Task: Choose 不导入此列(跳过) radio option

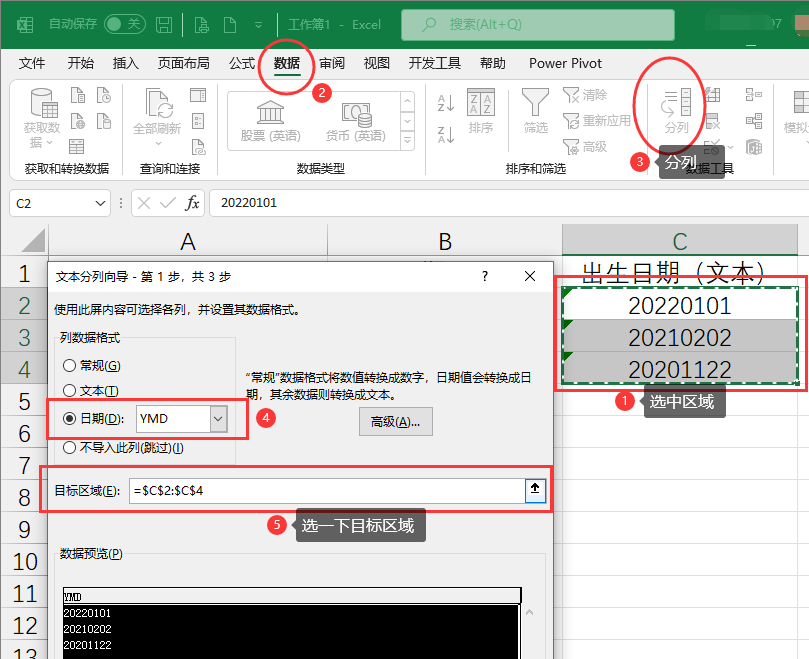Action: click(x=69, y=447)
